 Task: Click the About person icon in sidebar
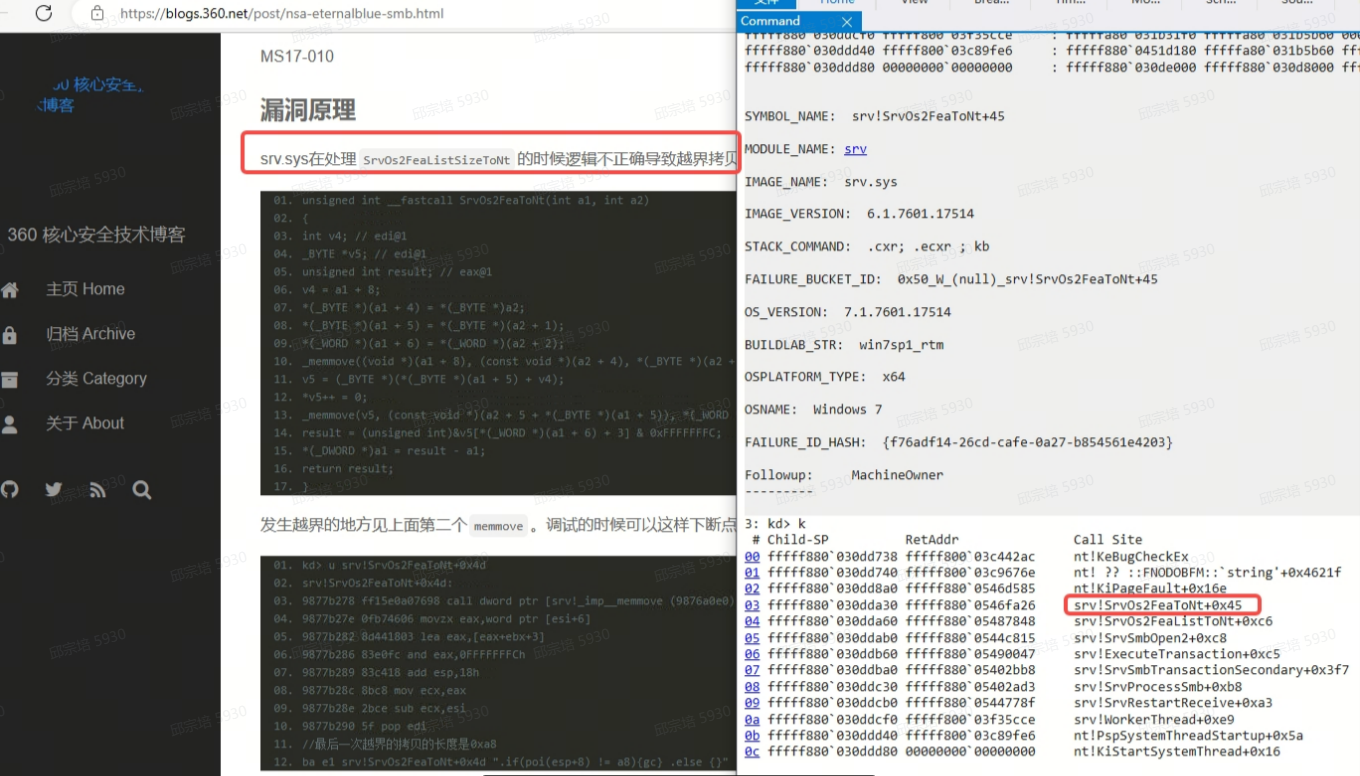pyautogui.click(x=10, y=425)
